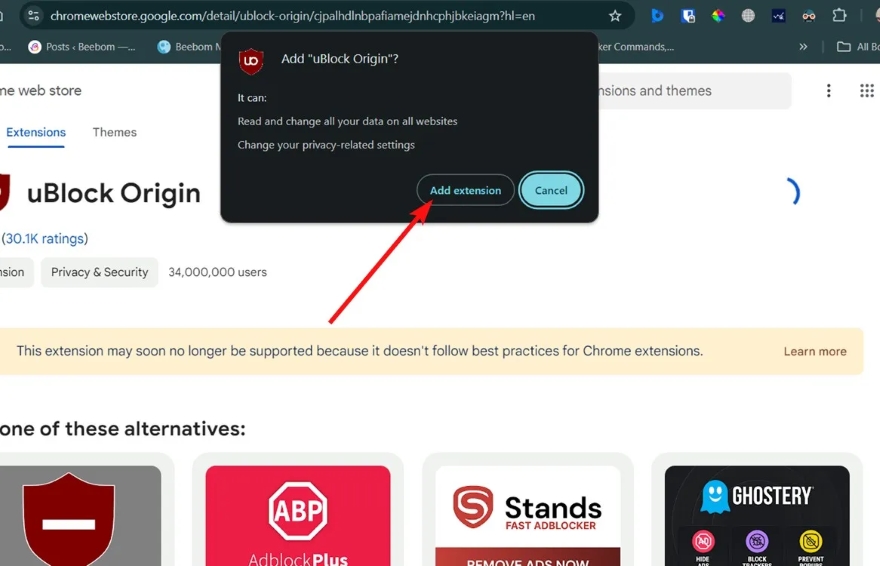The height and width of the screenshot is (566, 880).
Task: Open the Stands Fast Adblocker card
Action: (x=528, y=515)
